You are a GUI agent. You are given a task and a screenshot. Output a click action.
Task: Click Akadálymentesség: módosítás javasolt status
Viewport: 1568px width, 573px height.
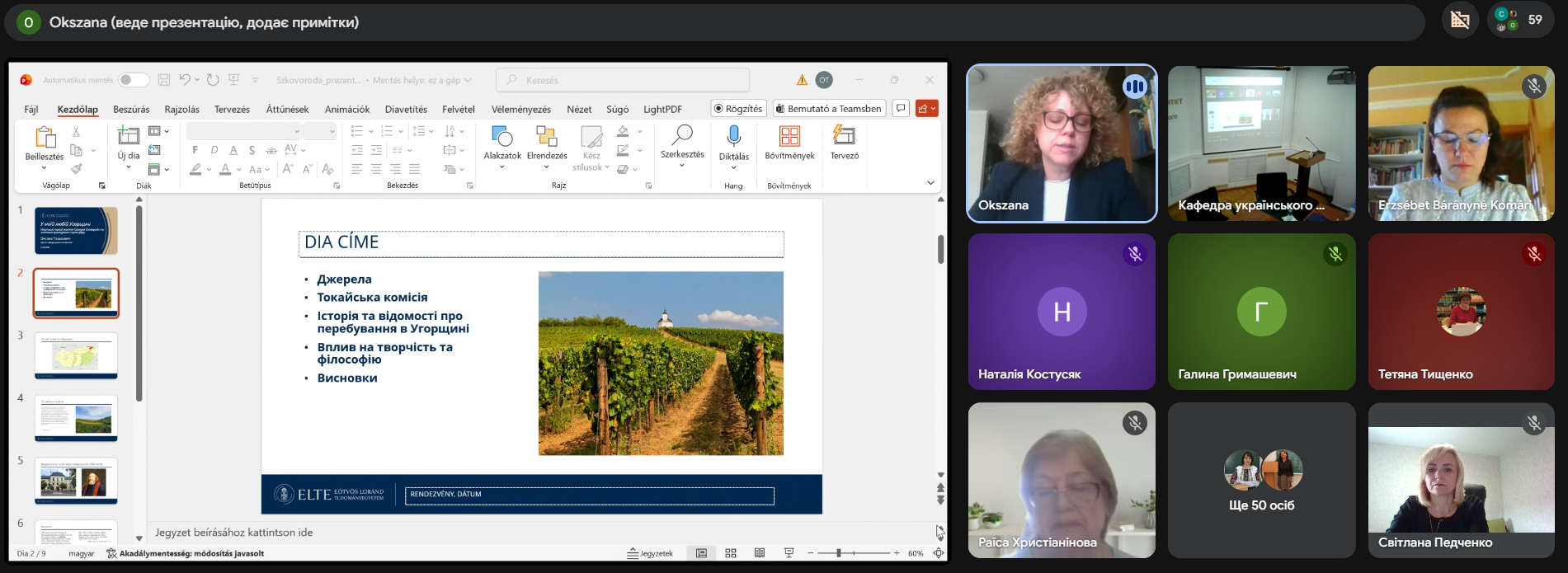[x=186, y=553]
